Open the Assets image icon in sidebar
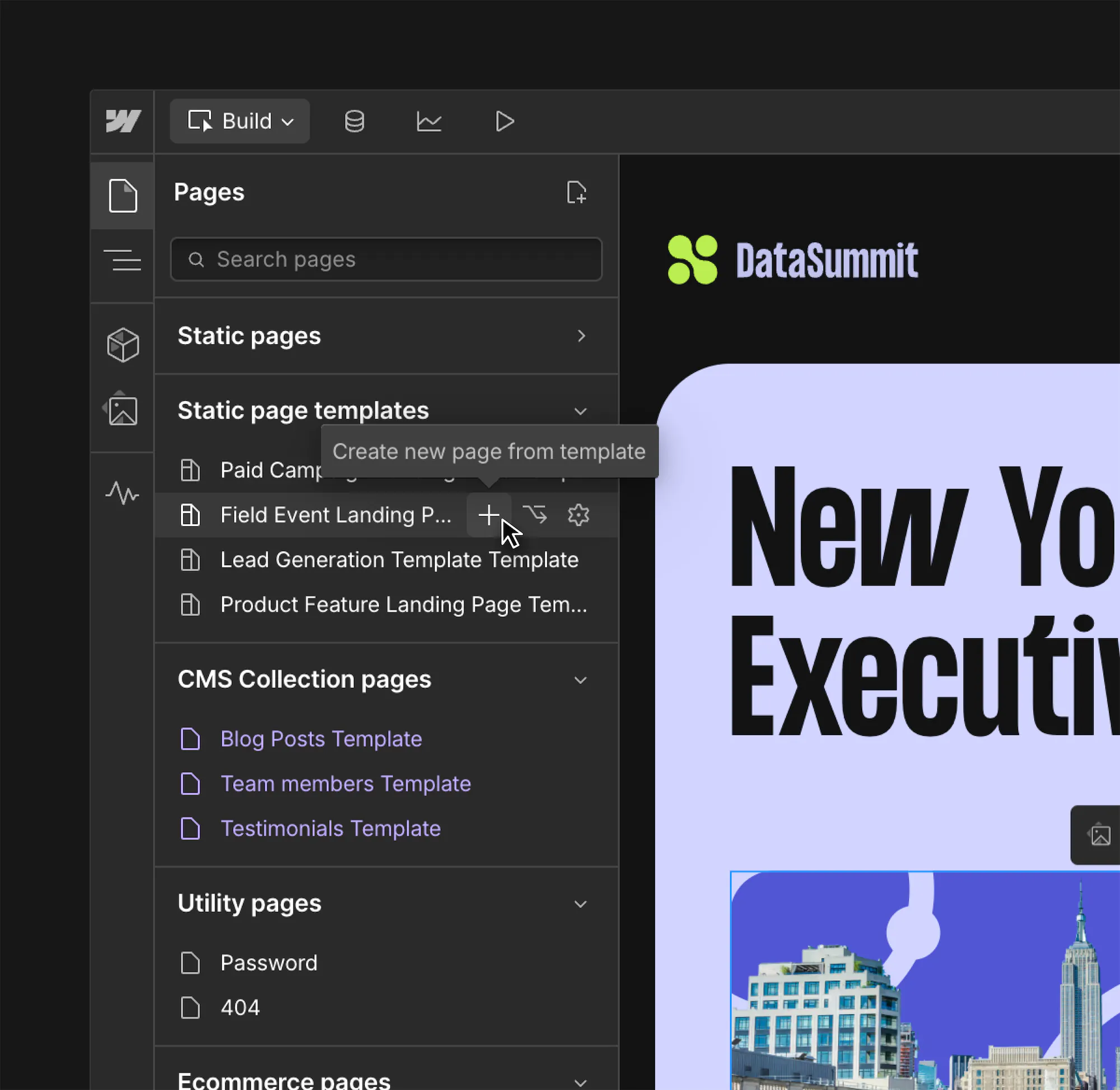Viewport: 1120px width, 1090px height. pyautogui.click(x=123, y=409)
